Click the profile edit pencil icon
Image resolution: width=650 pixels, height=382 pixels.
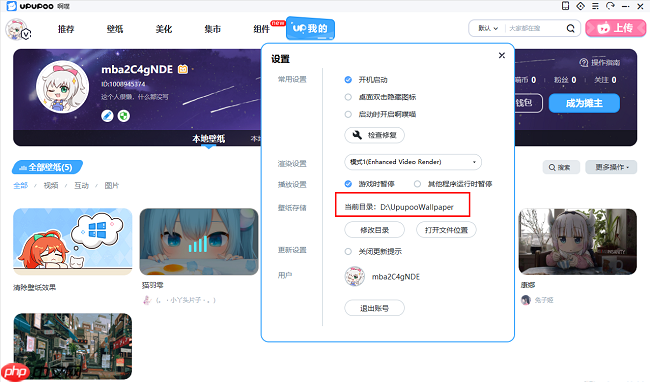pyautogui.click(x=107, y=116)
